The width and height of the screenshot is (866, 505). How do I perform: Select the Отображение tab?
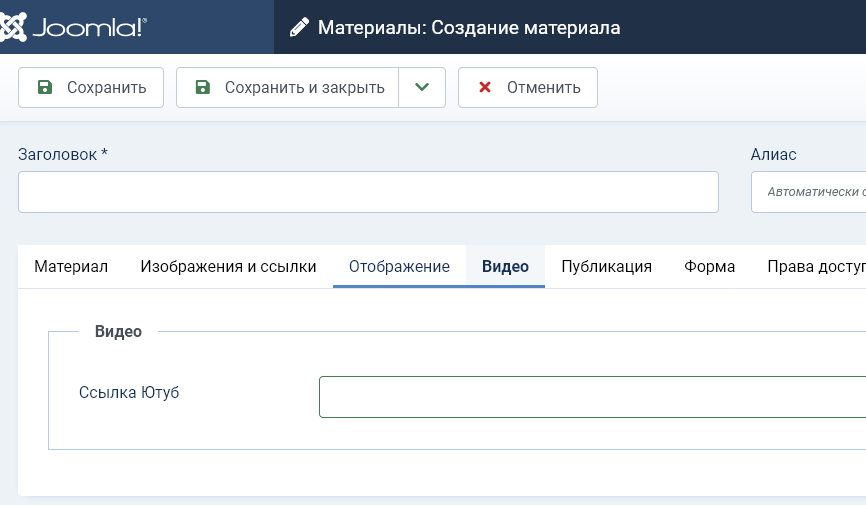click(x=399, y=266)
